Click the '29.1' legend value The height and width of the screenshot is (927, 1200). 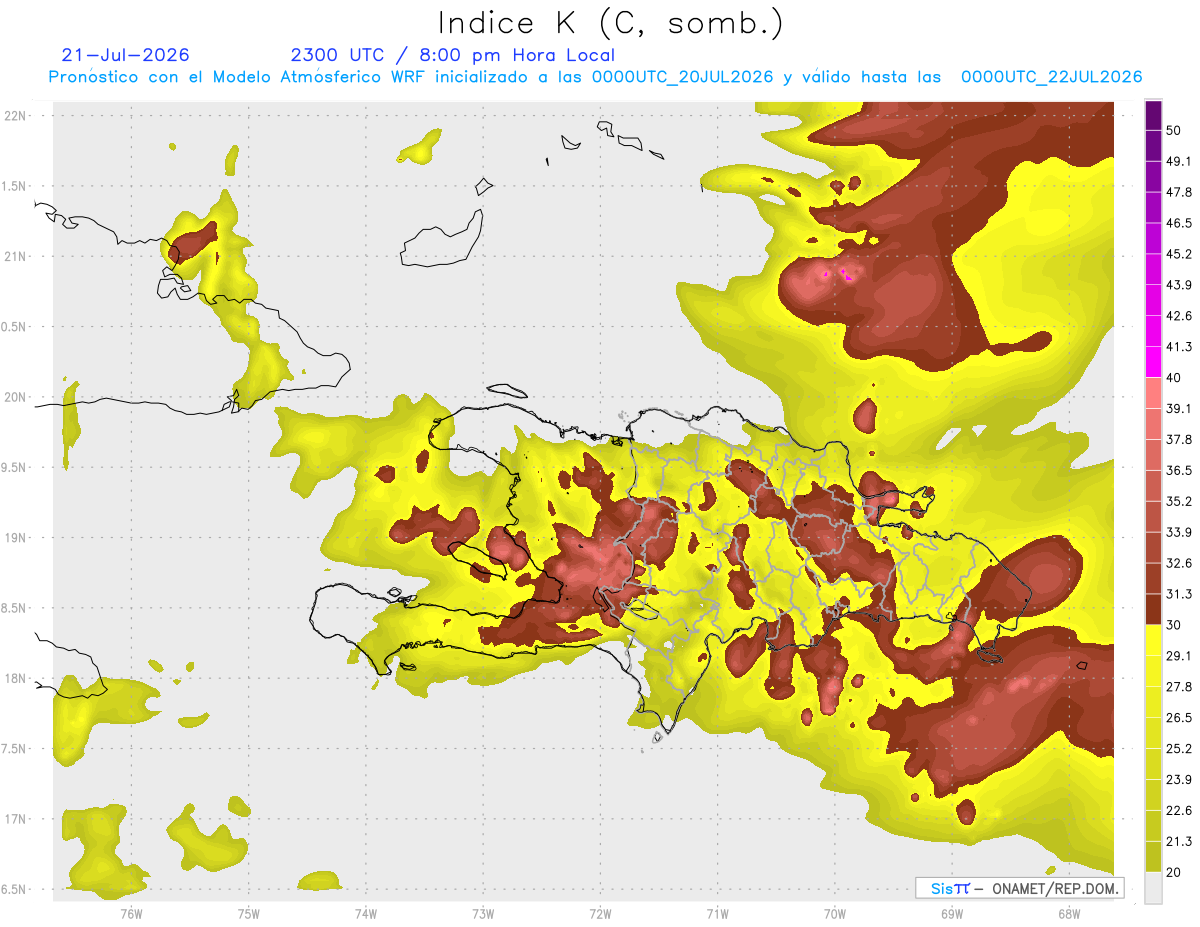pyautogui.click(x=1179, y=656)
